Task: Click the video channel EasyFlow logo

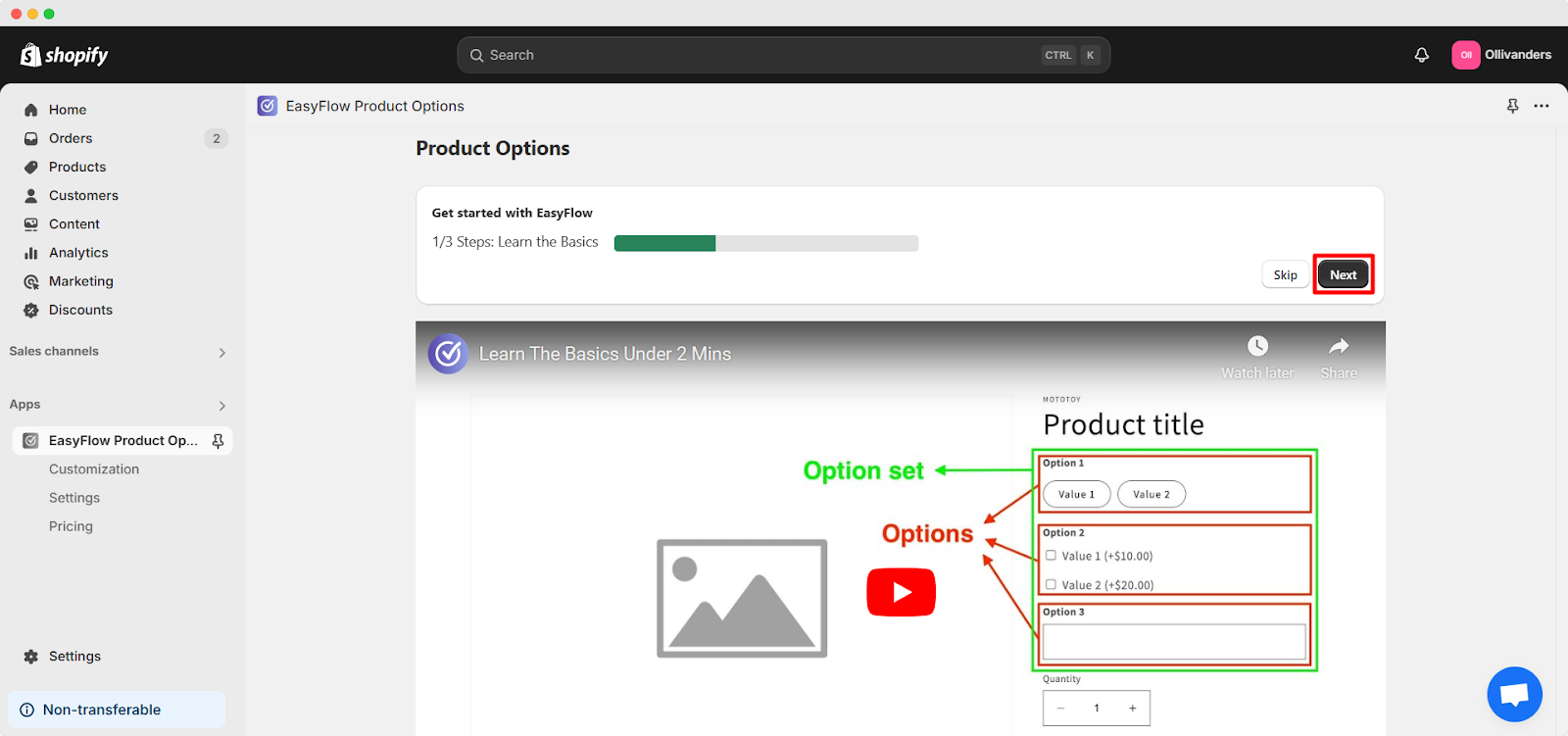Action: [449, 354]
